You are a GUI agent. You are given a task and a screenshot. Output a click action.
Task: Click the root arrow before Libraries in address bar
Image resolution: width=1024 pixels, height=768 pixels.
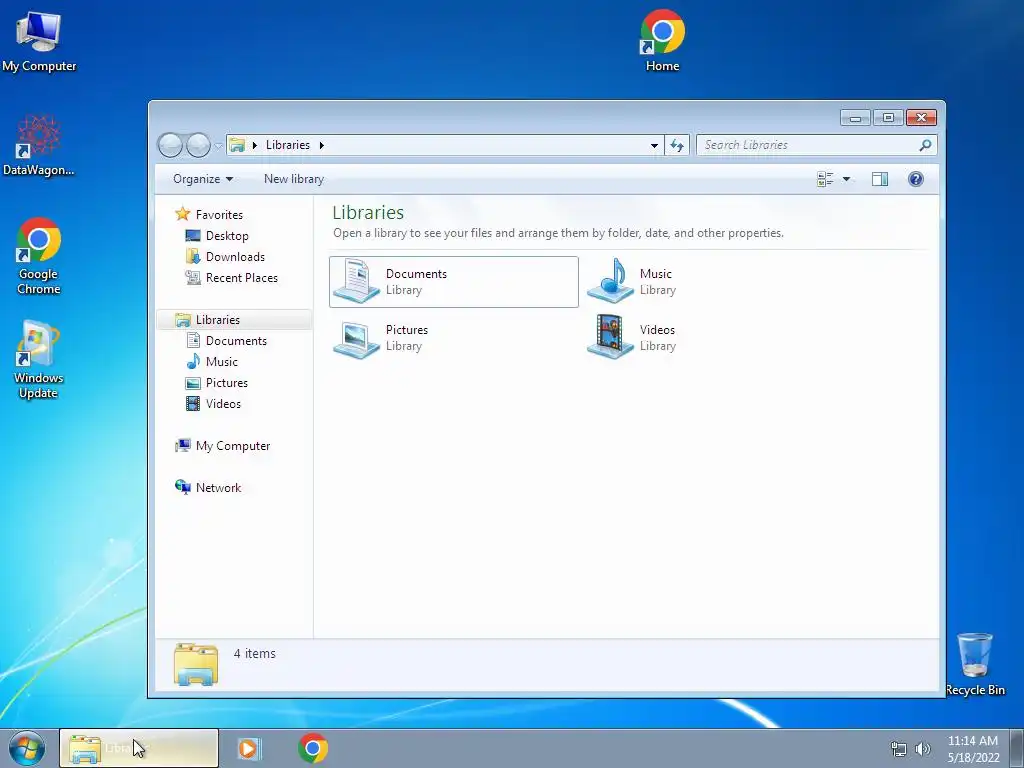[x=255, y=145]
